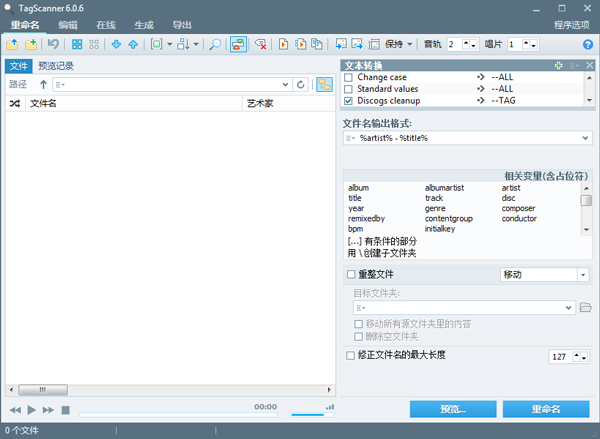Click the 重命名 button at bottom right
The height and width of the screenshot is (439, 600).
pos(545,409)
